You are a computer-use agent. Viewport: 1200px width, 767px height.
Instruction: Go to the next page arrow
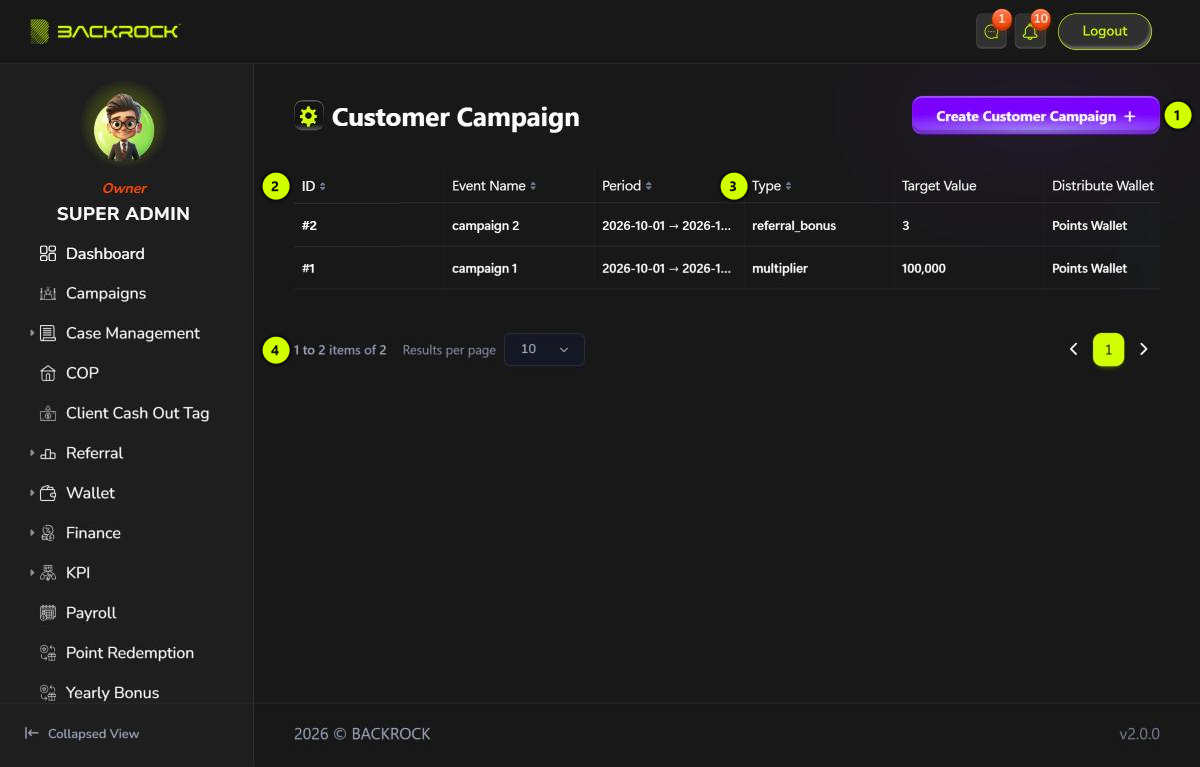1144,350
